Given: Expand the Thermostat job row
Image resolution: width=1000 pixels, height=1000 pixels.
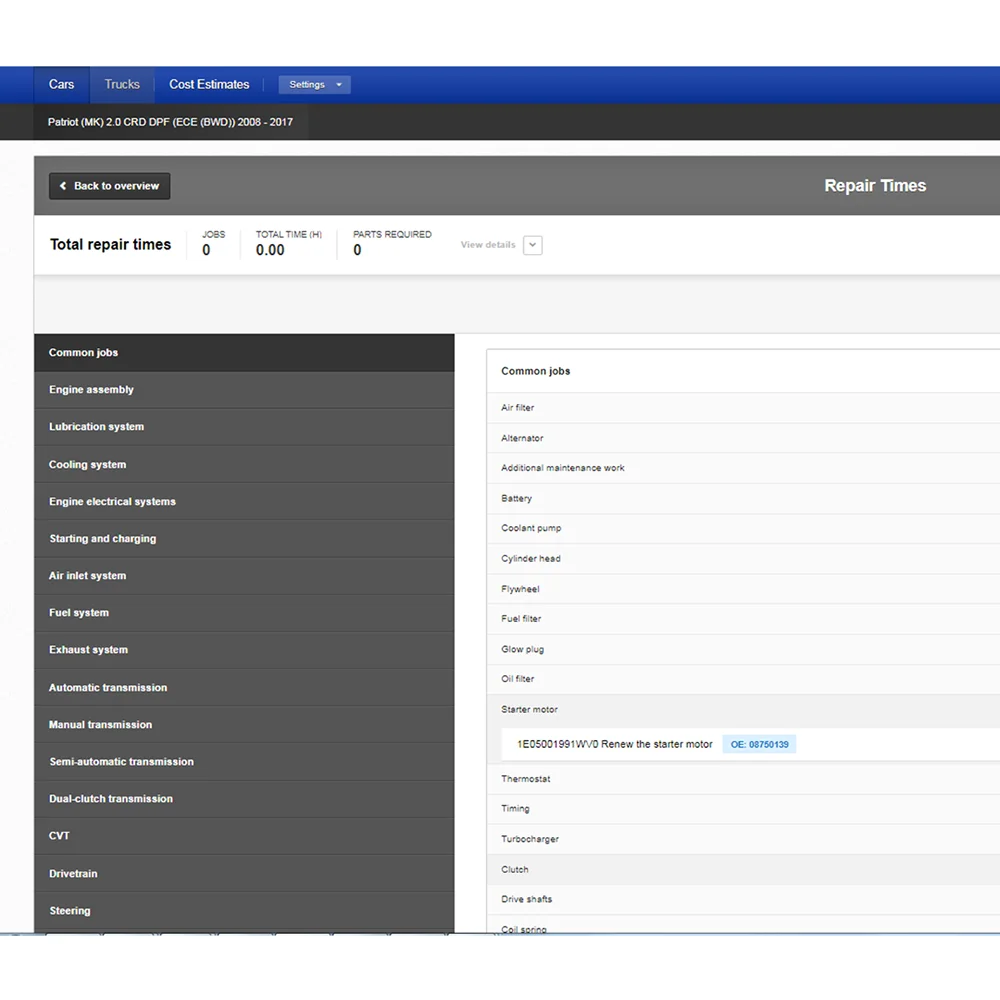Looking at the screenshot, I should [x=526, y=779].
